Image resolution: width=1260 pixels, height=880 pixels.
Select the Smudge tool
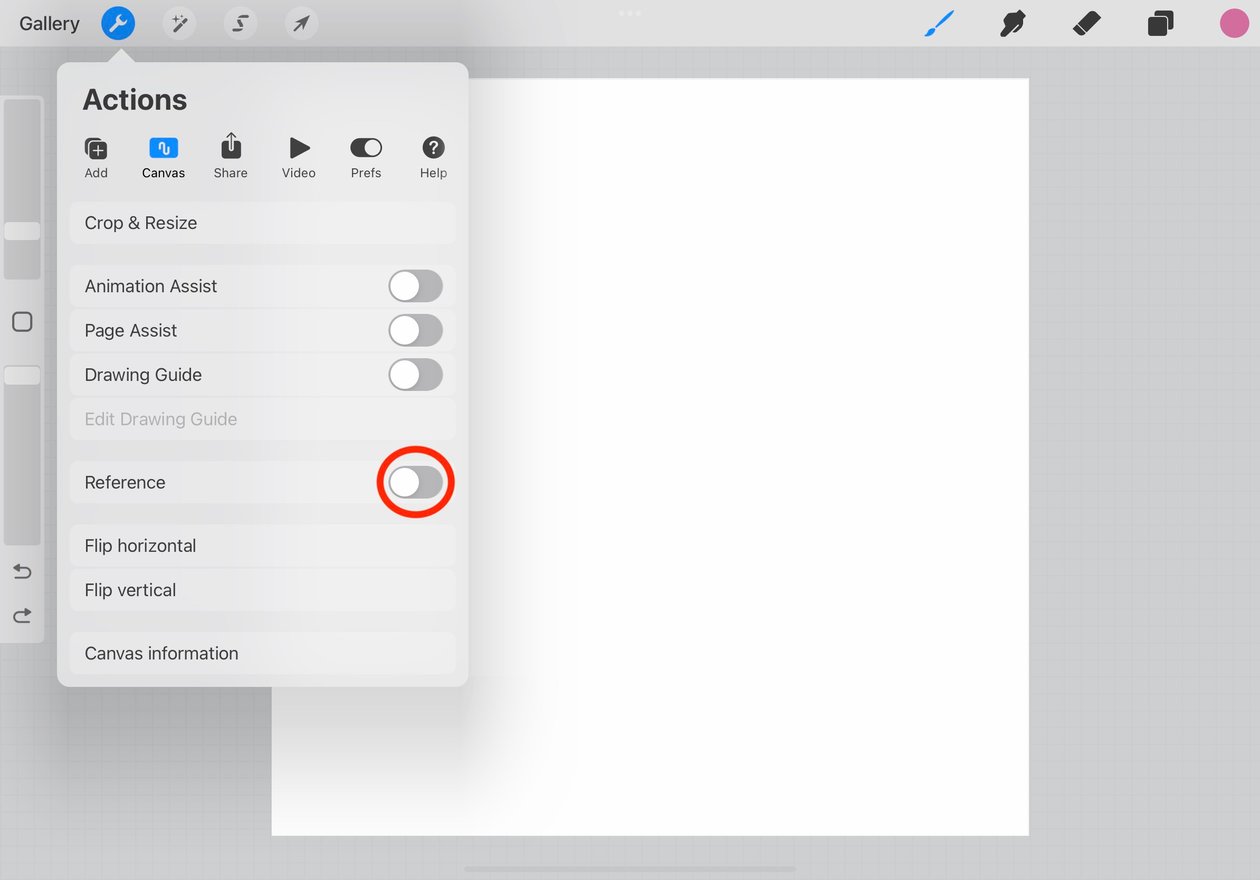tap(1013, 23)
